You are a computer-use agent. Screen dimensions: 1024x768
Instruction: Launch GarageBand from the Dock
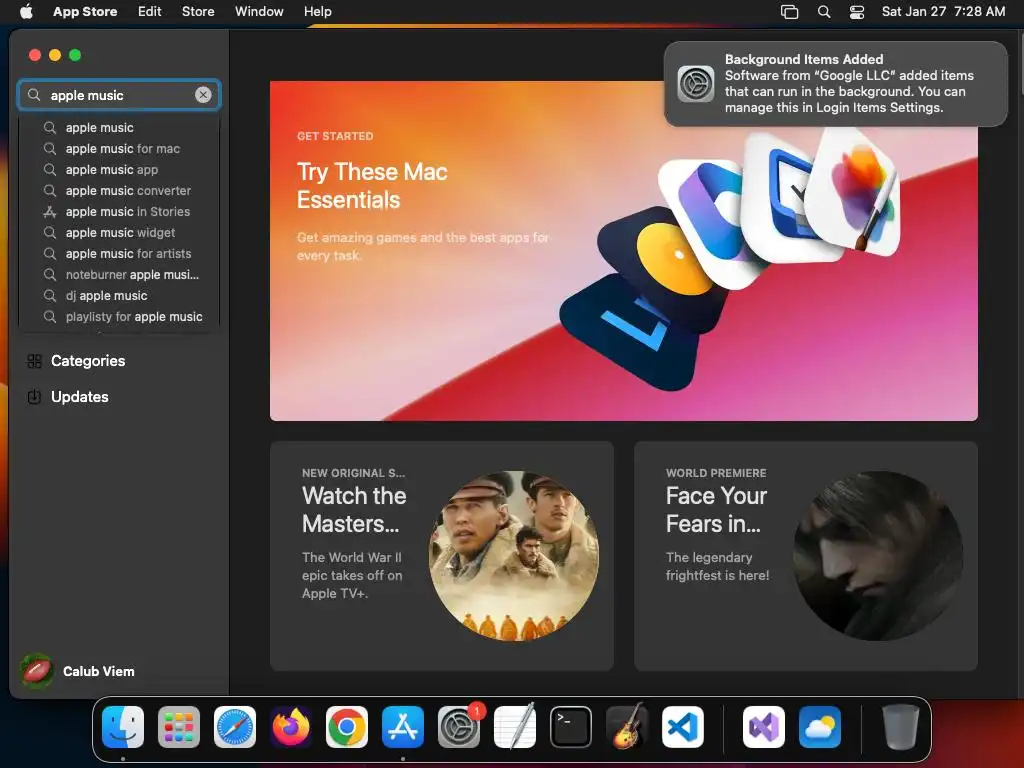627,727
